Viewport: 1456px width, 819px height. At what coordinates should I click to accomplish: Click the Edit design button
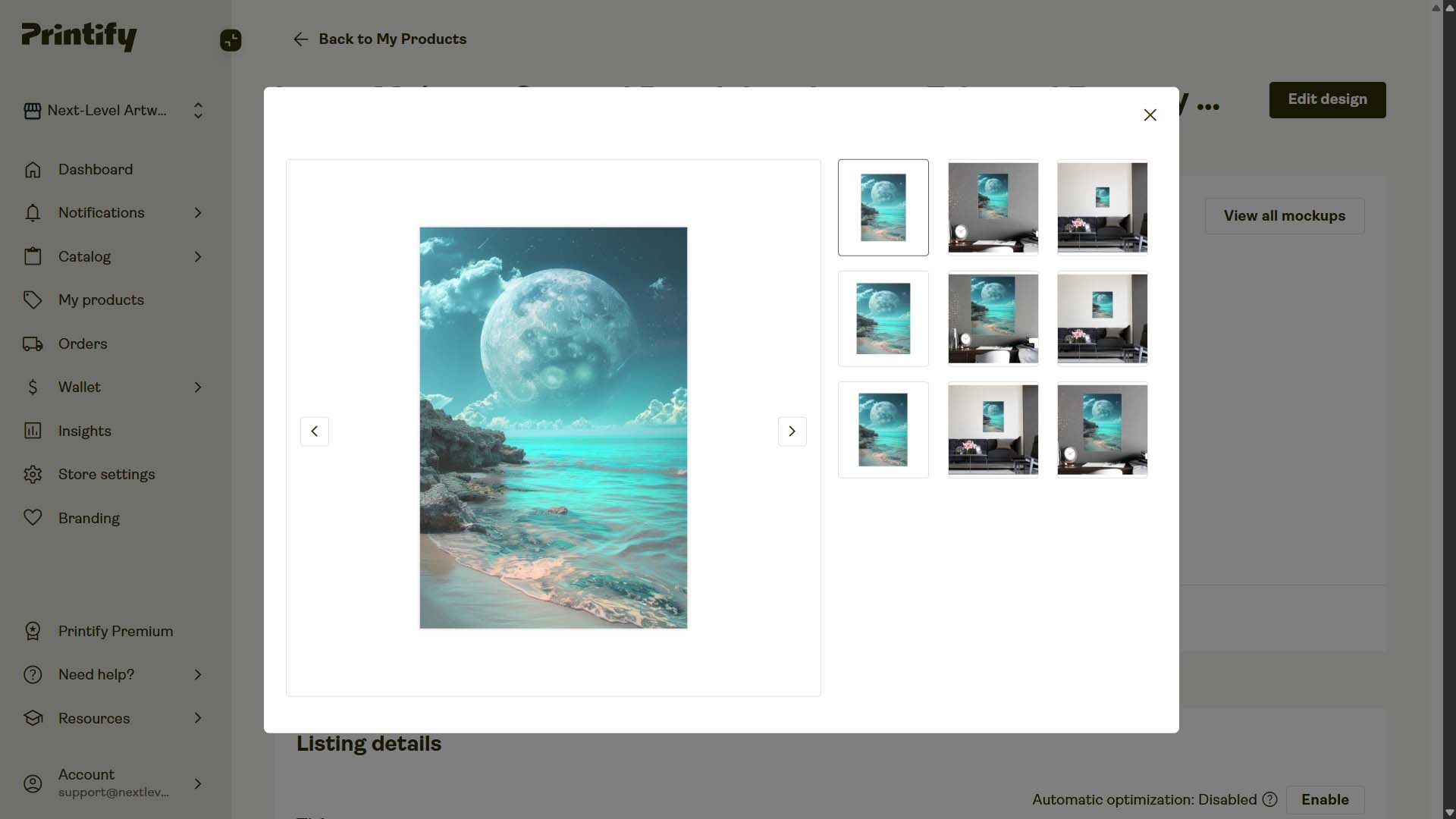coord(1326,99)
